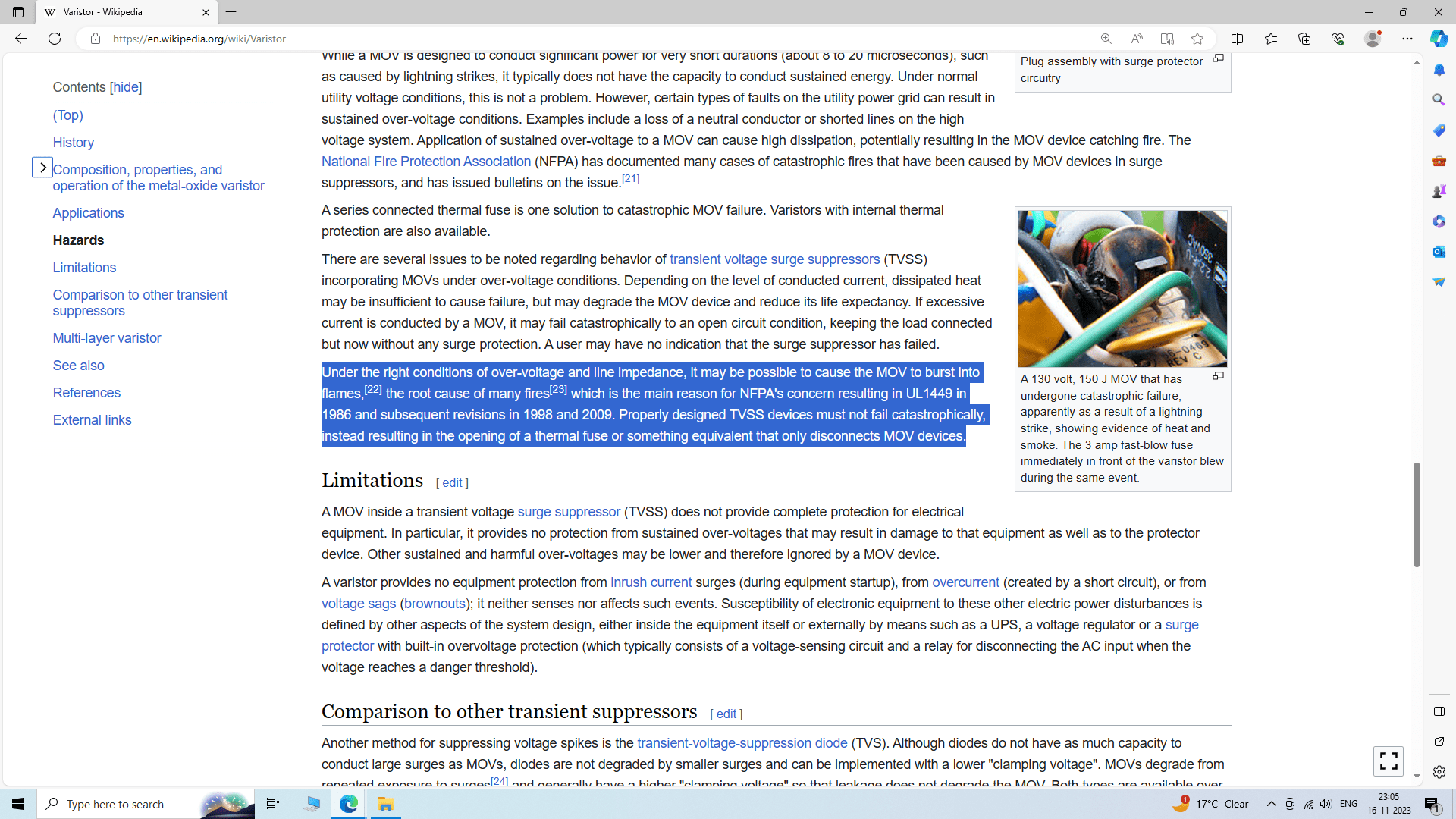1456x819 pixels.
Task: Go to References section
Action: click(x=86, y=393)
